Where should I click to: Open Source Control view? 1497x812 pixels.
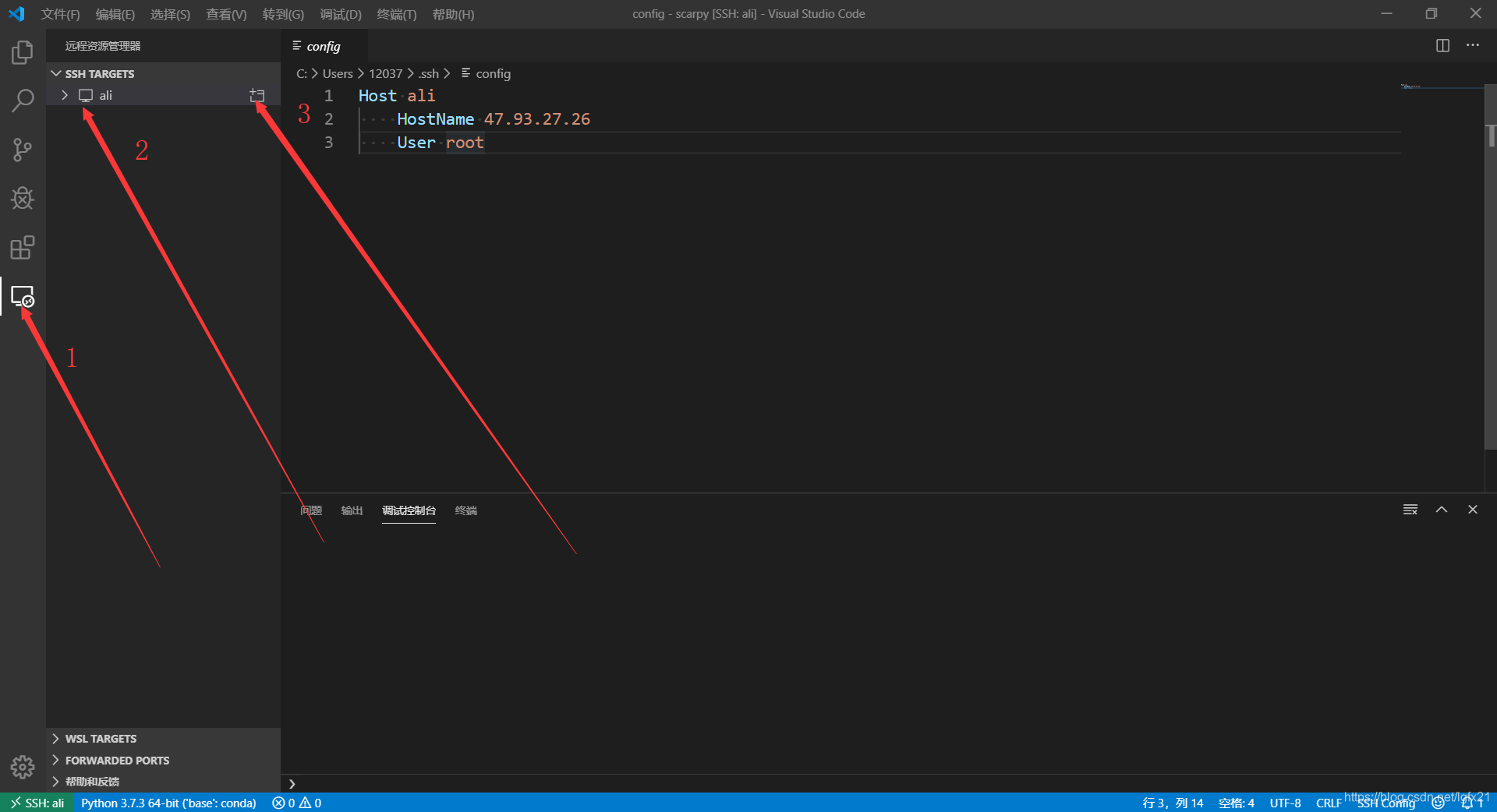click(23, 150)
